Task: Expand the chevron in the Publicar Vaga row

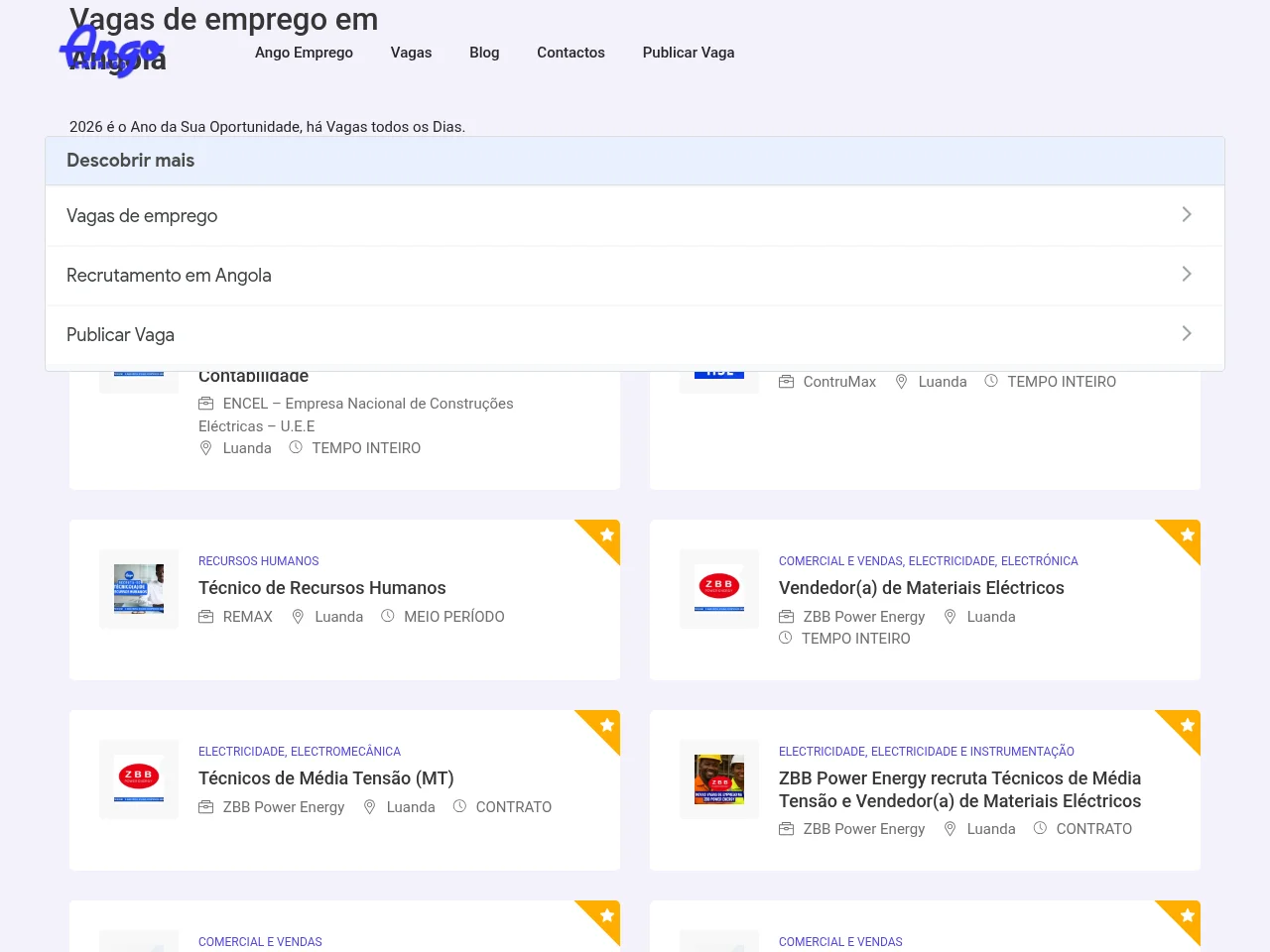Action: coord(1187,333)
